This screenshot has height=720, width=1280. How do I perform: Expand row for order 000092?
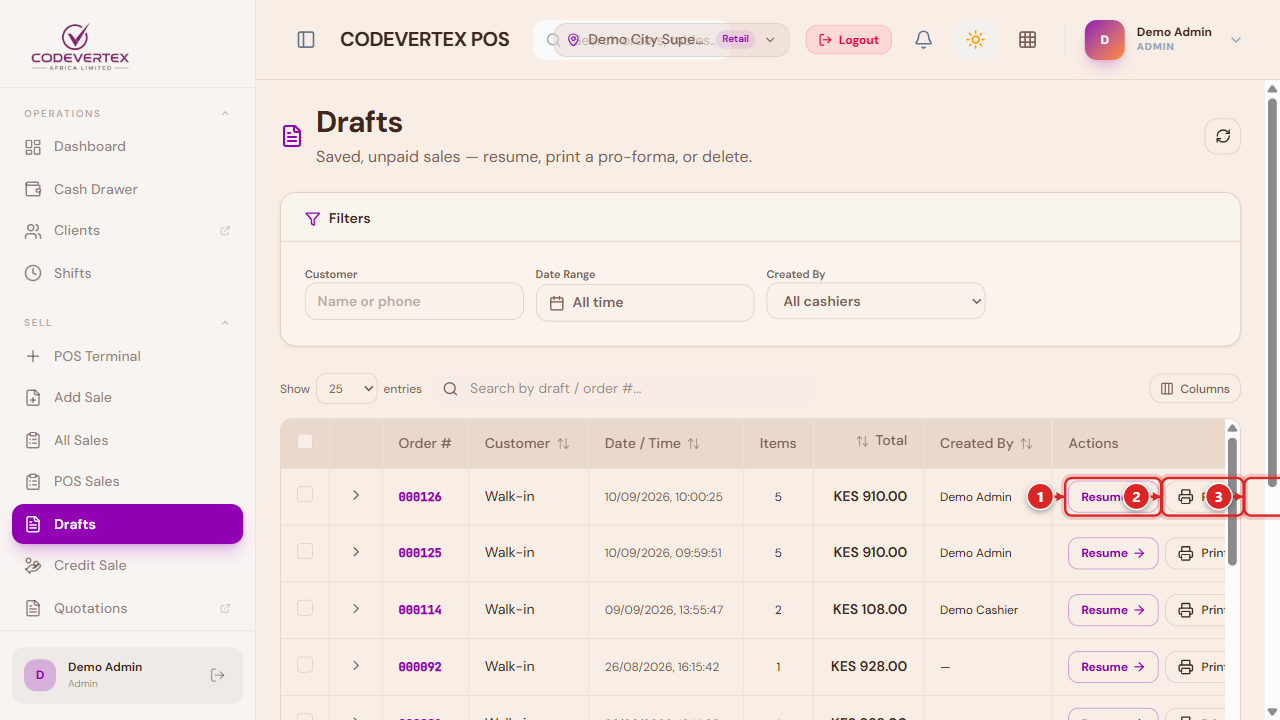355,666
